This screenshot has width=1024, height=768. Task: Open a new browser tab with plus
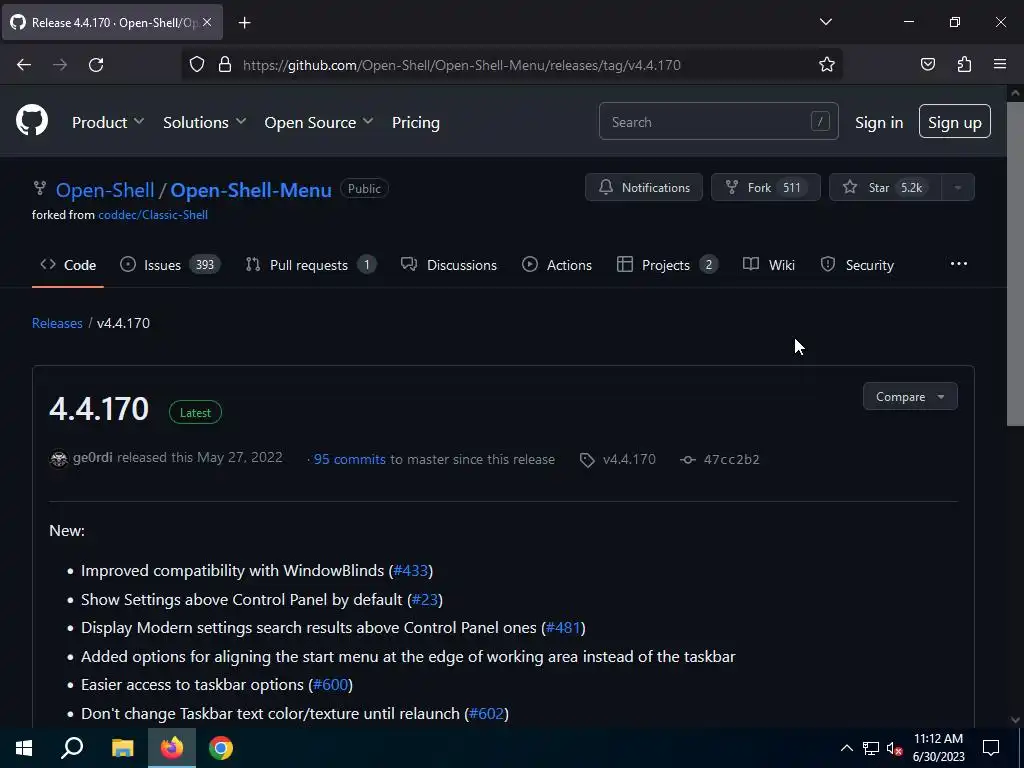coord(244,23)
